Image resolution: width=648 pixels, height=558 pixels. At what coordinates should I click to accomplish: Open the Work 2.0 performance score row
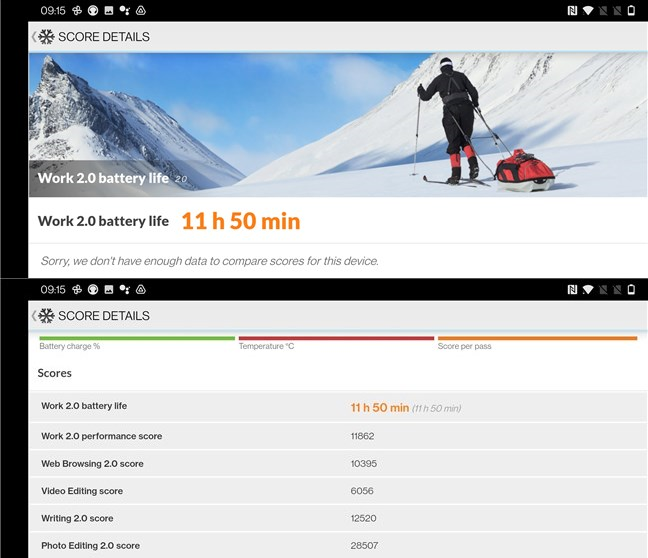coord(338,436)
